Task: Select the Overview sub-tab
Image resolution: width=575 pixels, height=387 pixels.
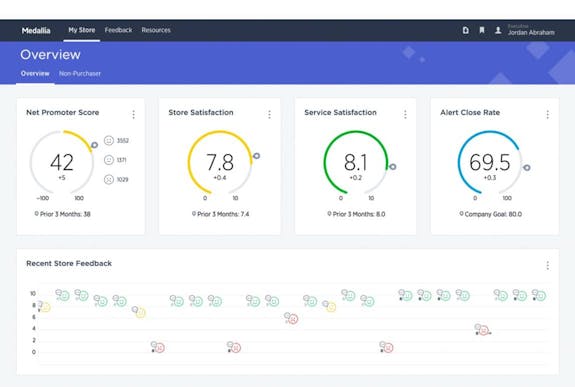Action: tap(35, 73)
